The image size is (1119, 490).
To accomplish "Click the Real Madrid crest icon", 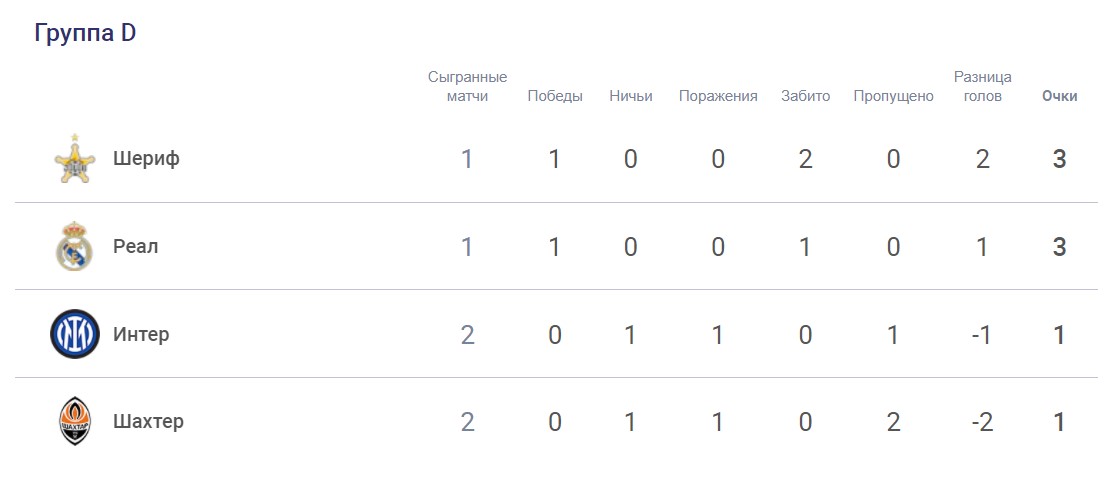I will coord(74,247).
